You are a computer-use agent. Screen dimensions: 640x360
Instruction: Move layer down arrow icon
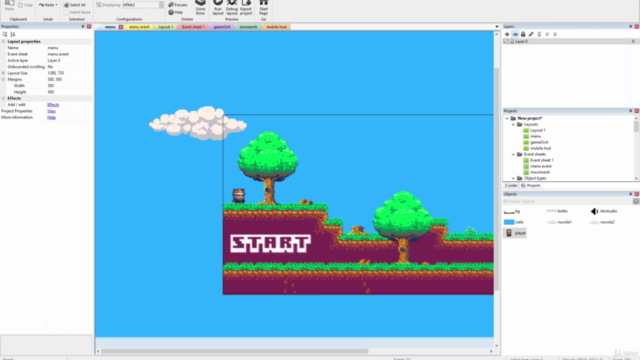click(x=555, y=35)
